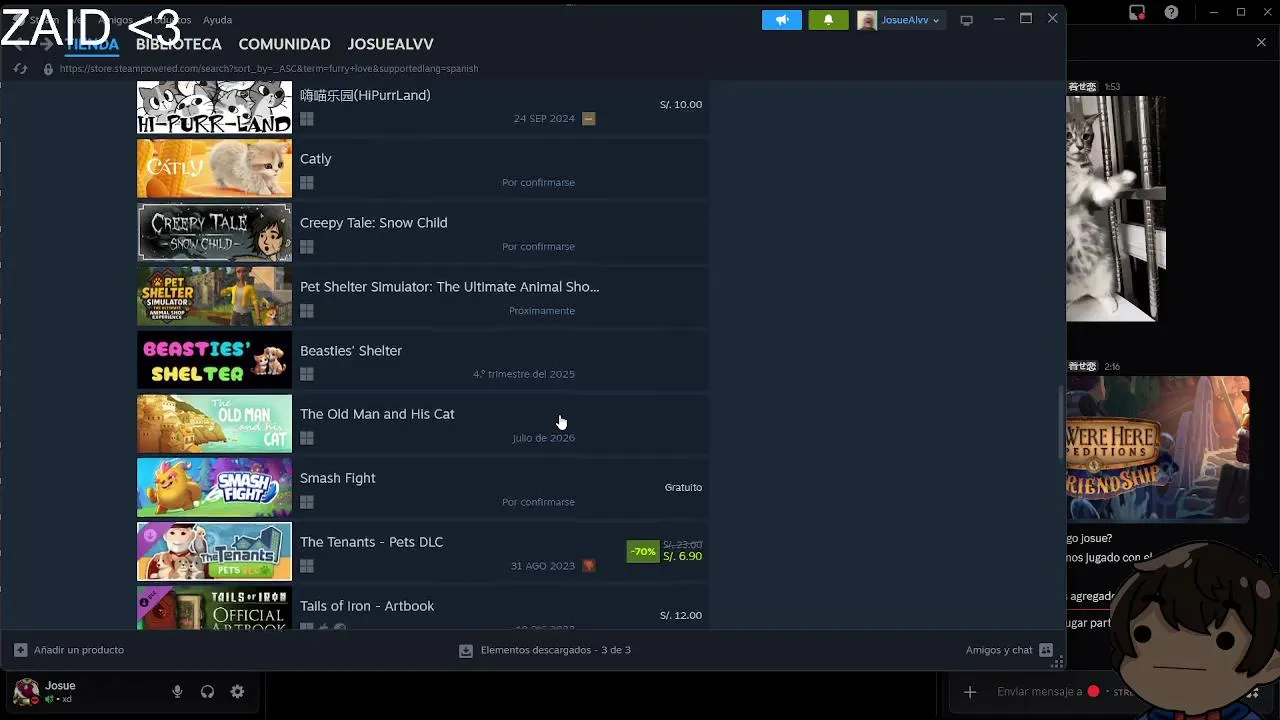
Task: Open 'Amigos y chat' panel
Action: pos(1009,650)
